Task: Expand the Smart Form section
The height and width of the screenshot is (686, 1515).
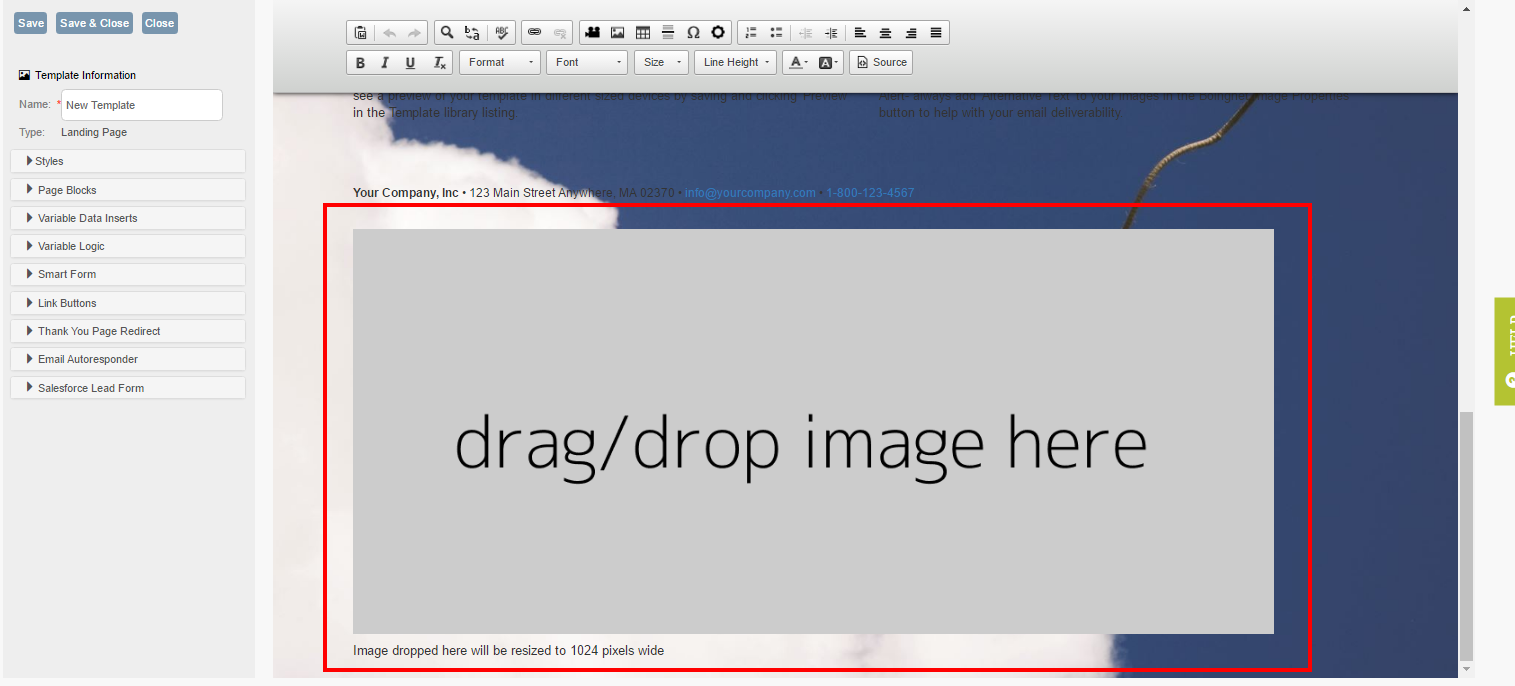Action: pos(128,274)
